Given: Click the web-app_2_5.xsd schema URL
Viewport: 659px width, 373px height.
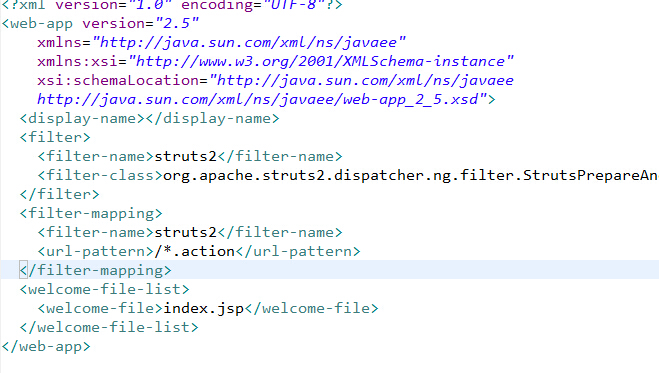Looking at the screenshot, I should point(262,100).
